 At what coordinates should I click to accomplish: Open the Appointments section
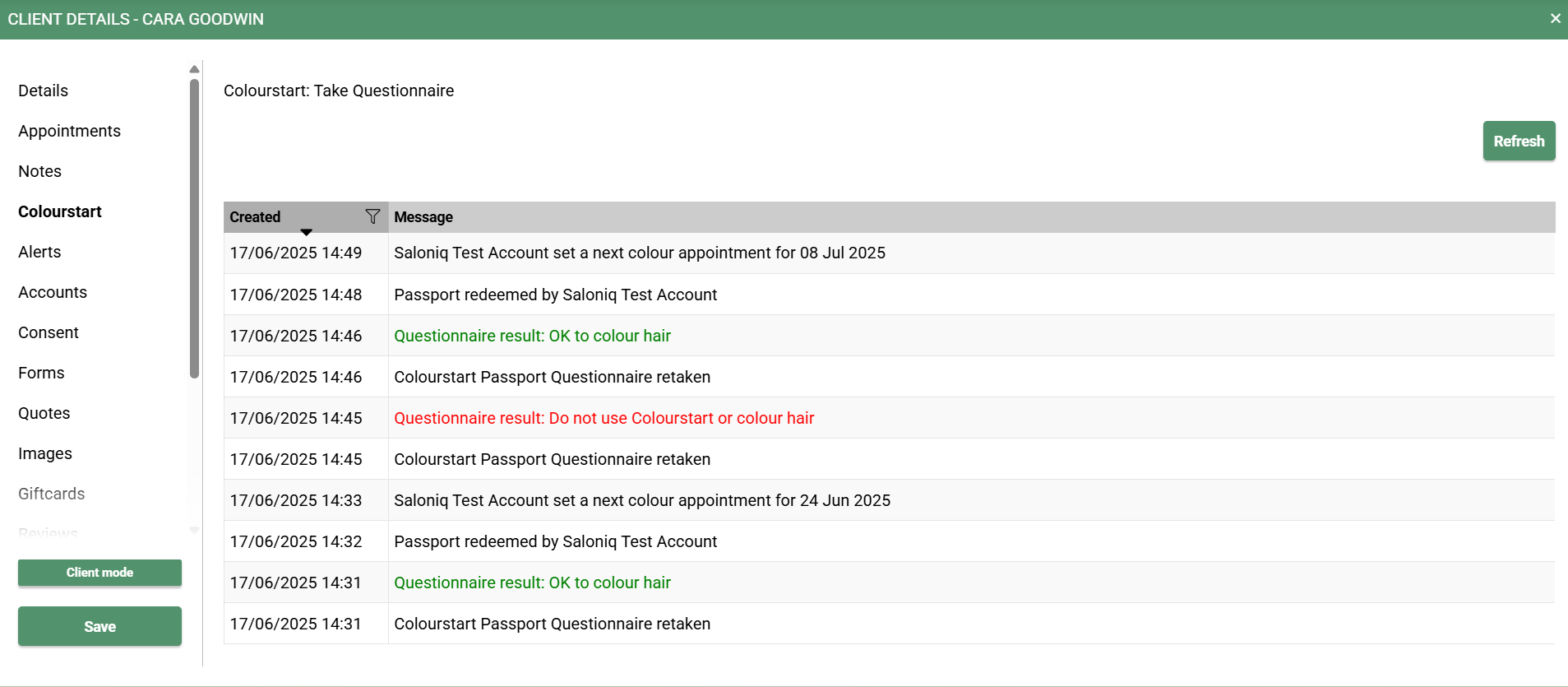pyautogui.click(x=69, y=131)
